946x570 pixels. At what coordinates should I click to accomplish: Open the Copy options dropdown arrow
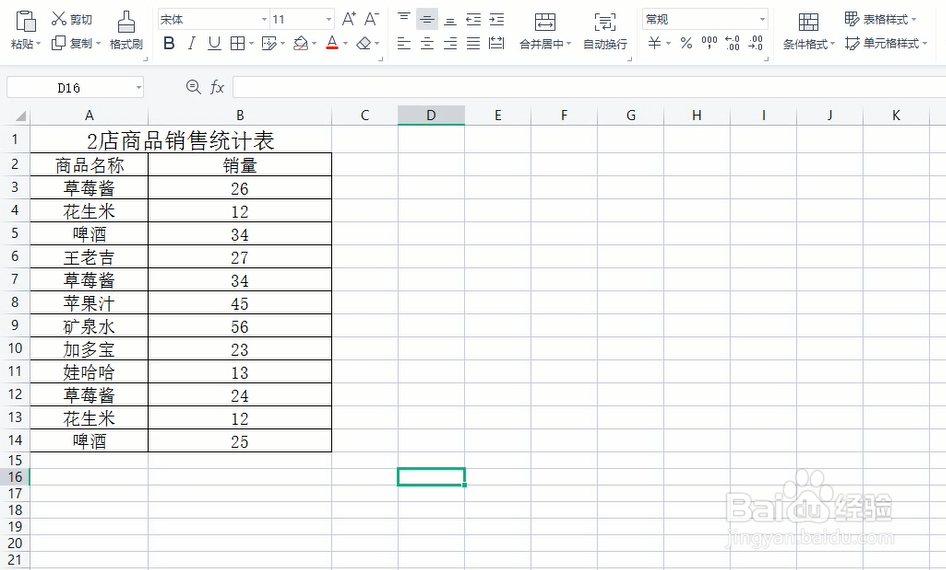[98, 43]
